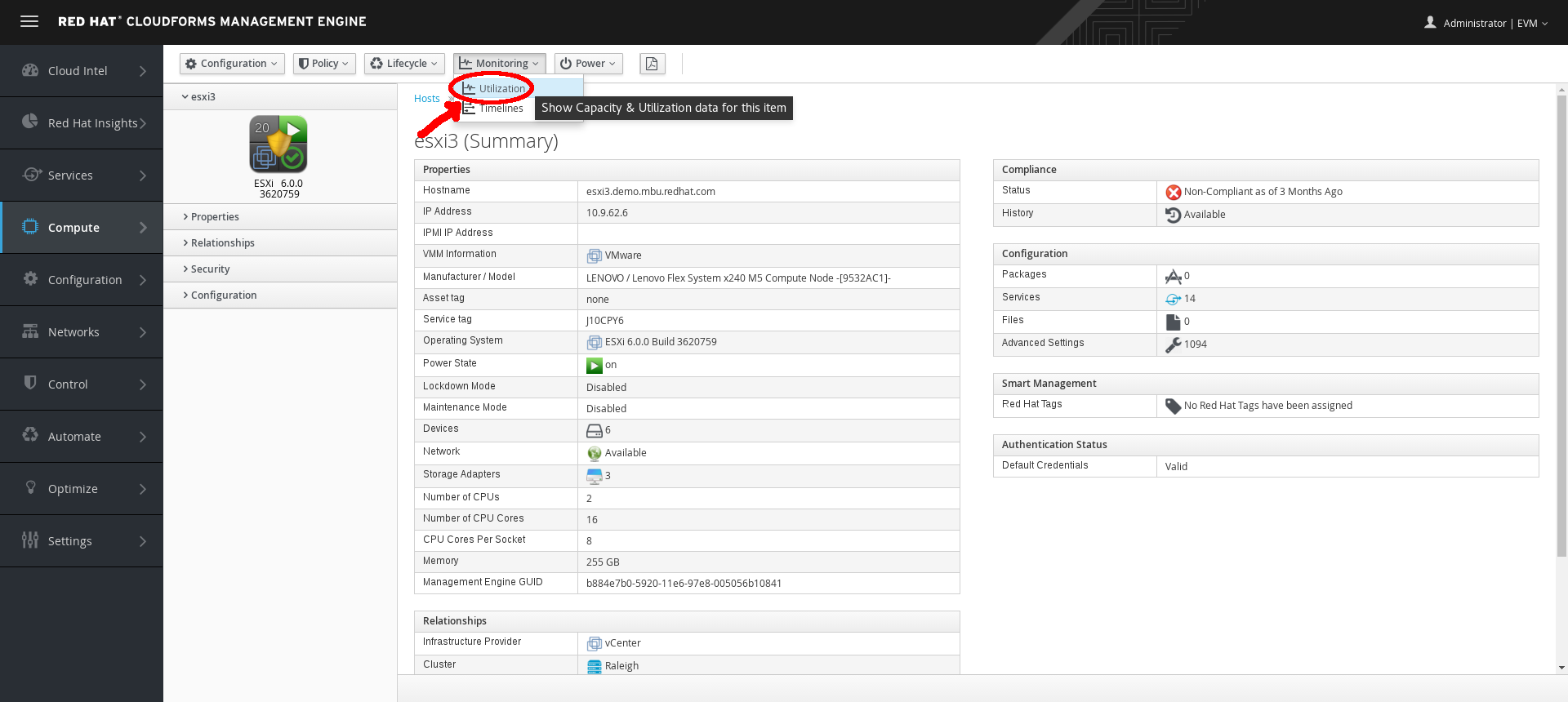Click the hostname esxi3.demo.mbu.redhat.com value

tap(651, 192)
